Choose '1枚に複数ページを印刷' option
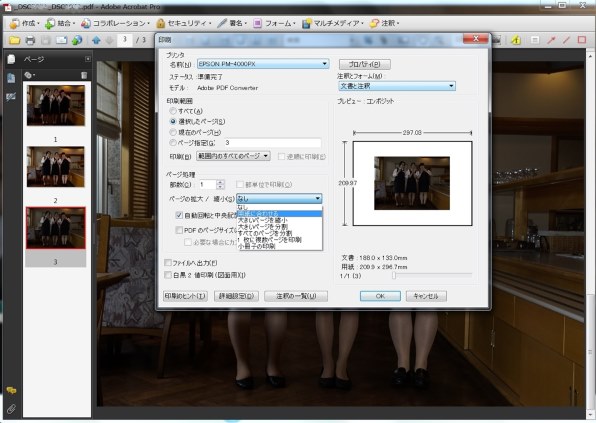 coord(279,240)
